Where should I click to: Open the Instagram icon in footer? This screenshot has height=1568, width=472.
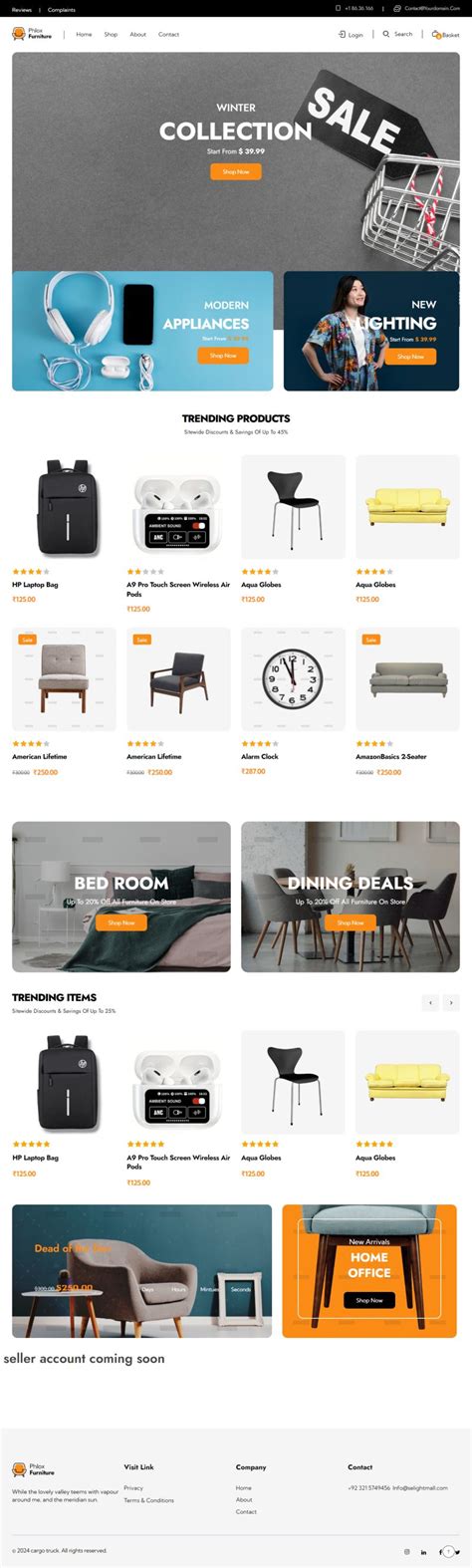click(x=406, y=1551)
